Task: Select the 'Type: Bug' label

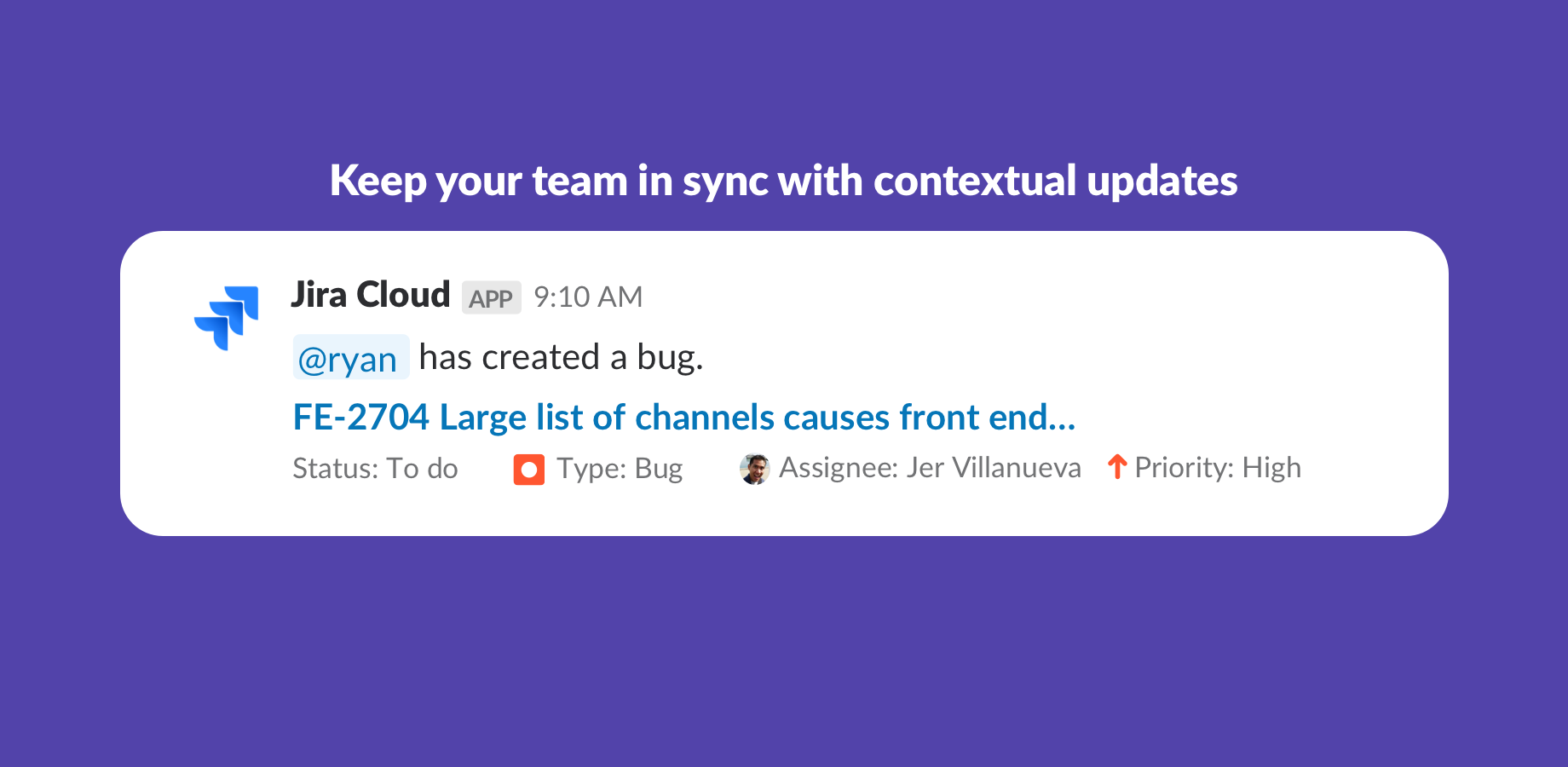Action: point(620,469)
